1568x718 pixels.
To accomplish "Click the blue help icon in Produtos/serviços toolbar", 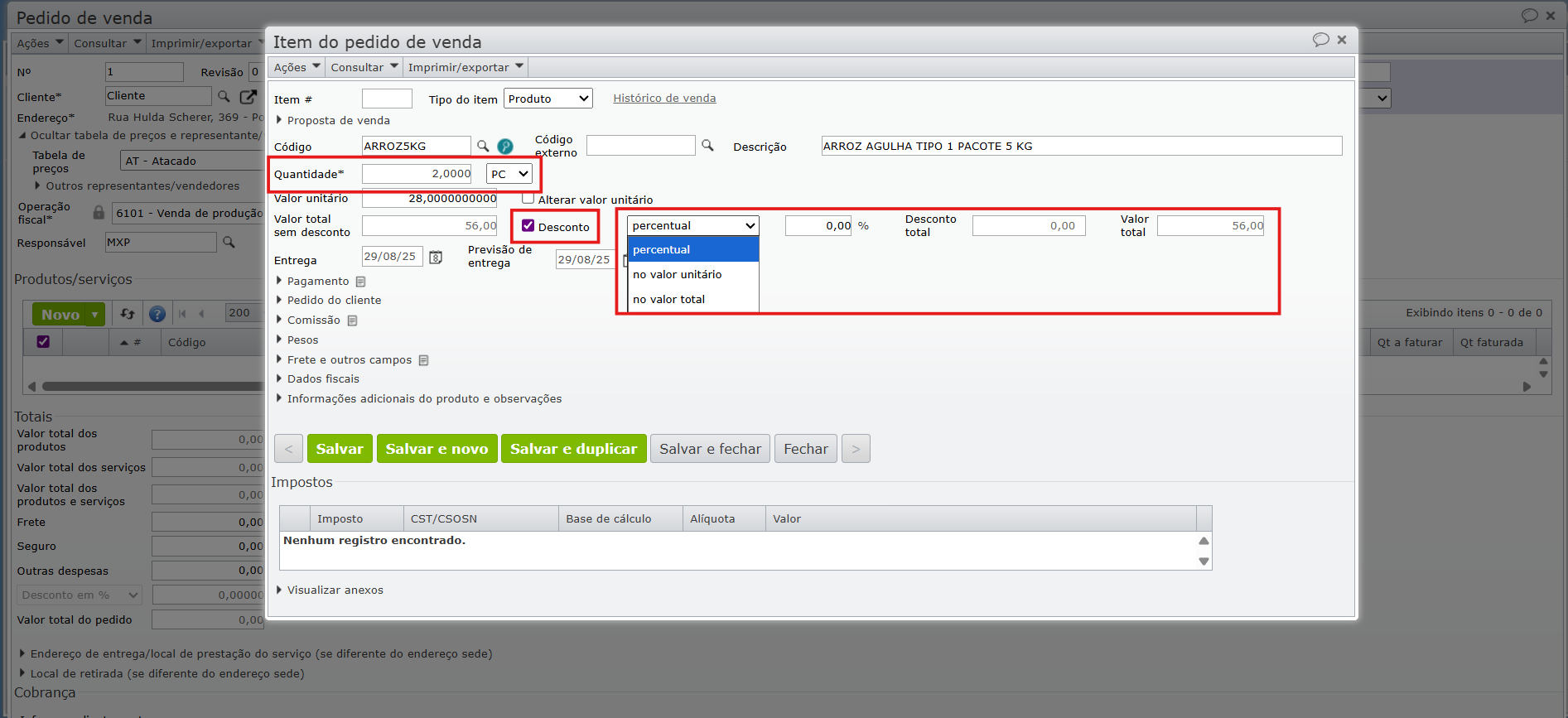I will coord(157,314).
